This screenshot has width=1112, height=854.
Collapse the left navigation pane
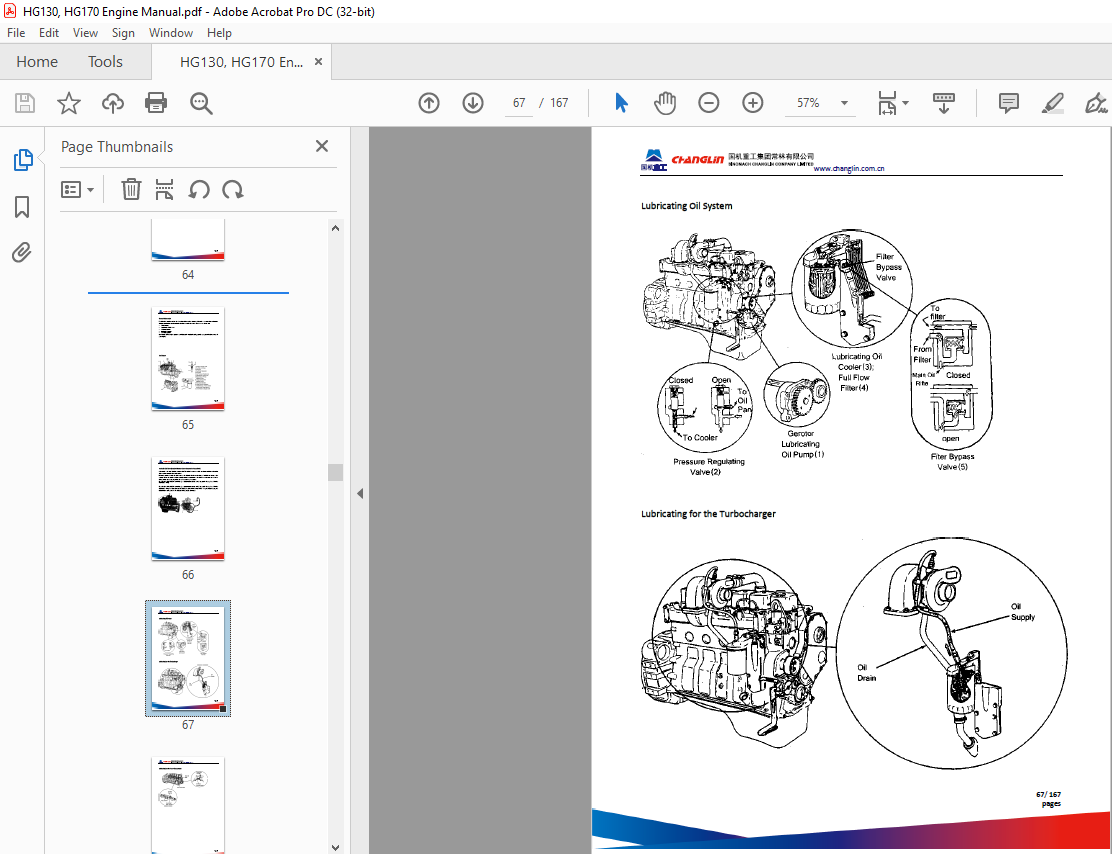(x=360, y=494)
